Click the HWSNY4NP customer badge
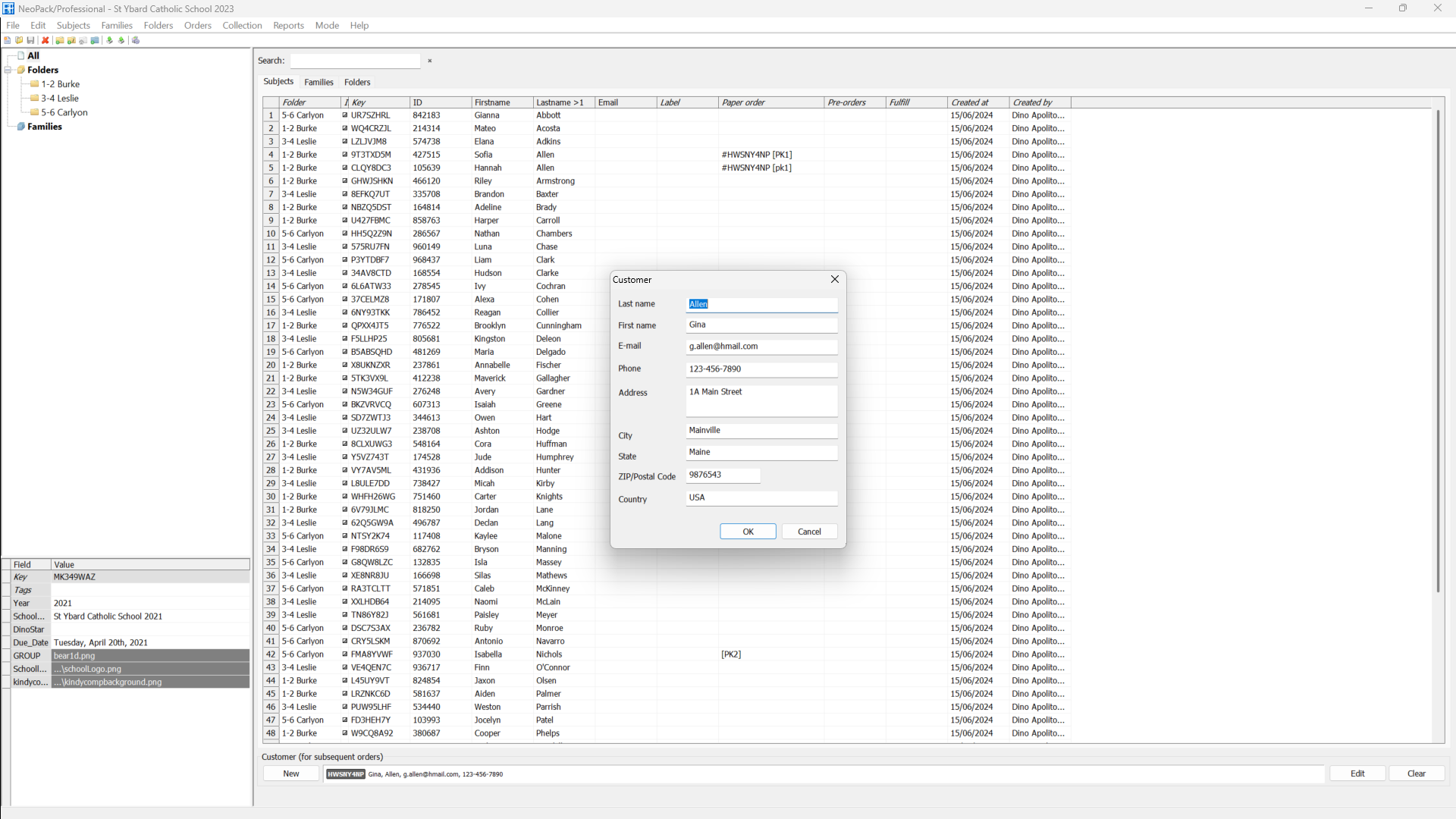The image size is (1456, 819). pyautogui.click(x=346, y=774)
